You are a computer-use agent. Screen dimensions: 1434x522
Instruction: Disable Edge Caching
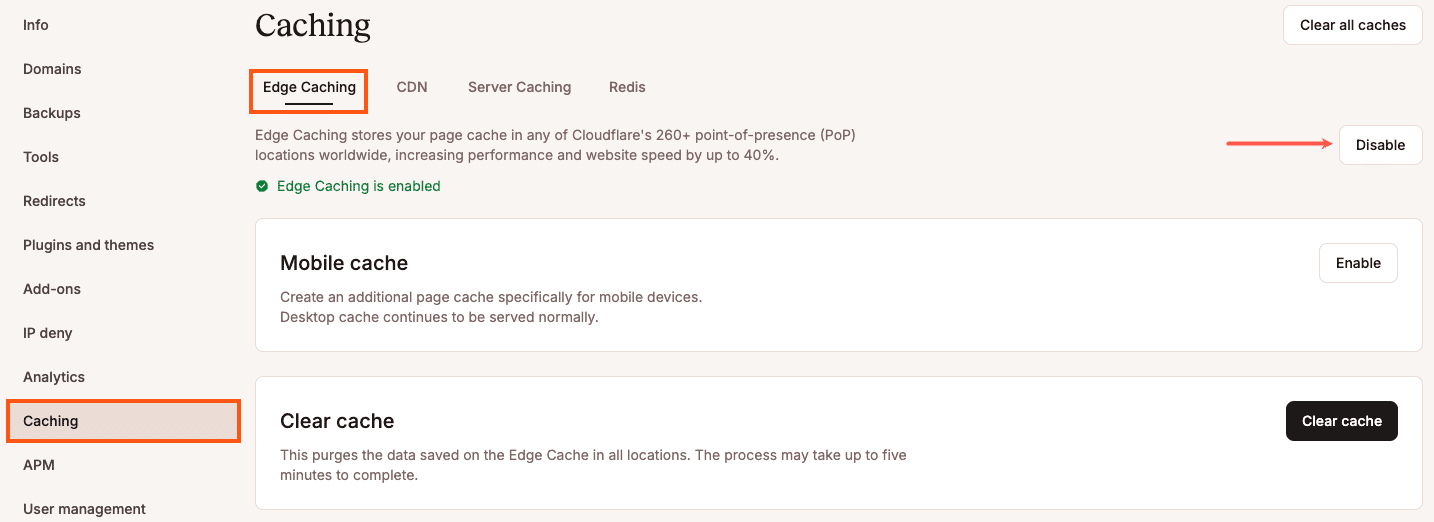(x=1380, y=145)
